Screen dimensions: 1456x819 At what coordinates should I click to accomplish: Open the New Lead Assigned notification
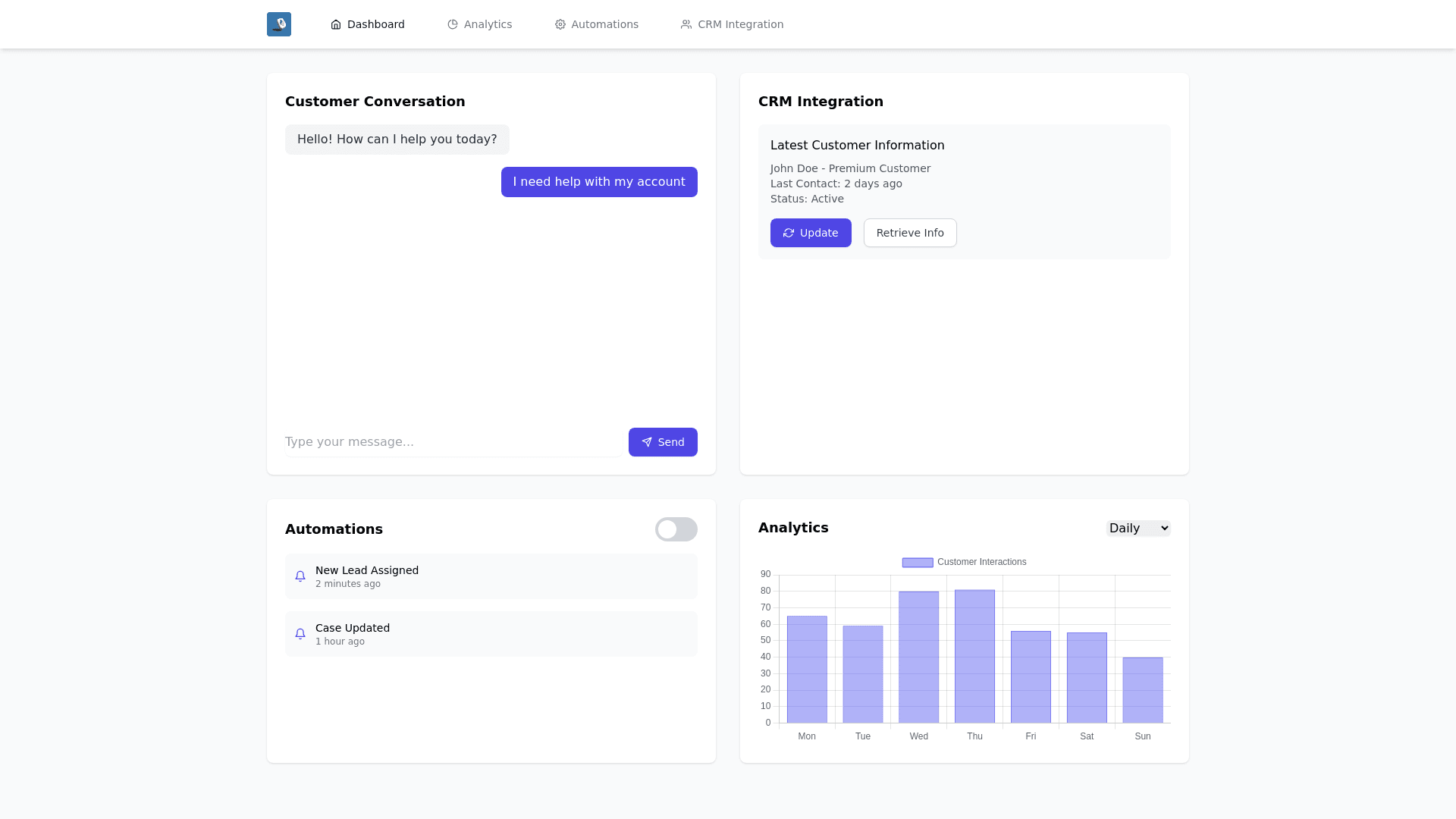(491, 576)
